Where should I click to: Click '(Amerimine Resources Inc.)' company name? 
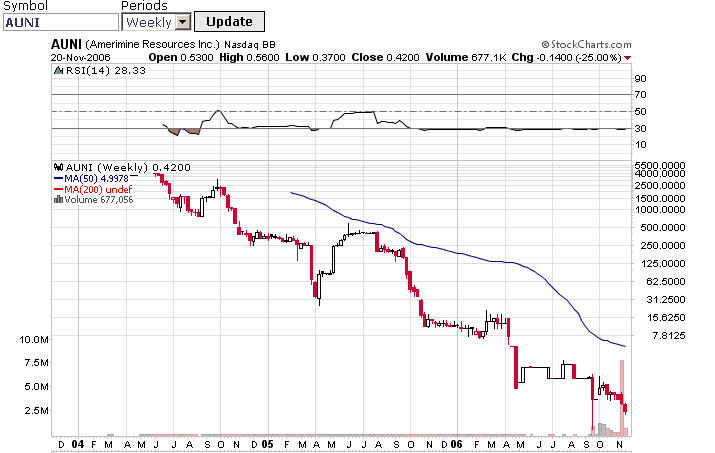coord(152,44)
